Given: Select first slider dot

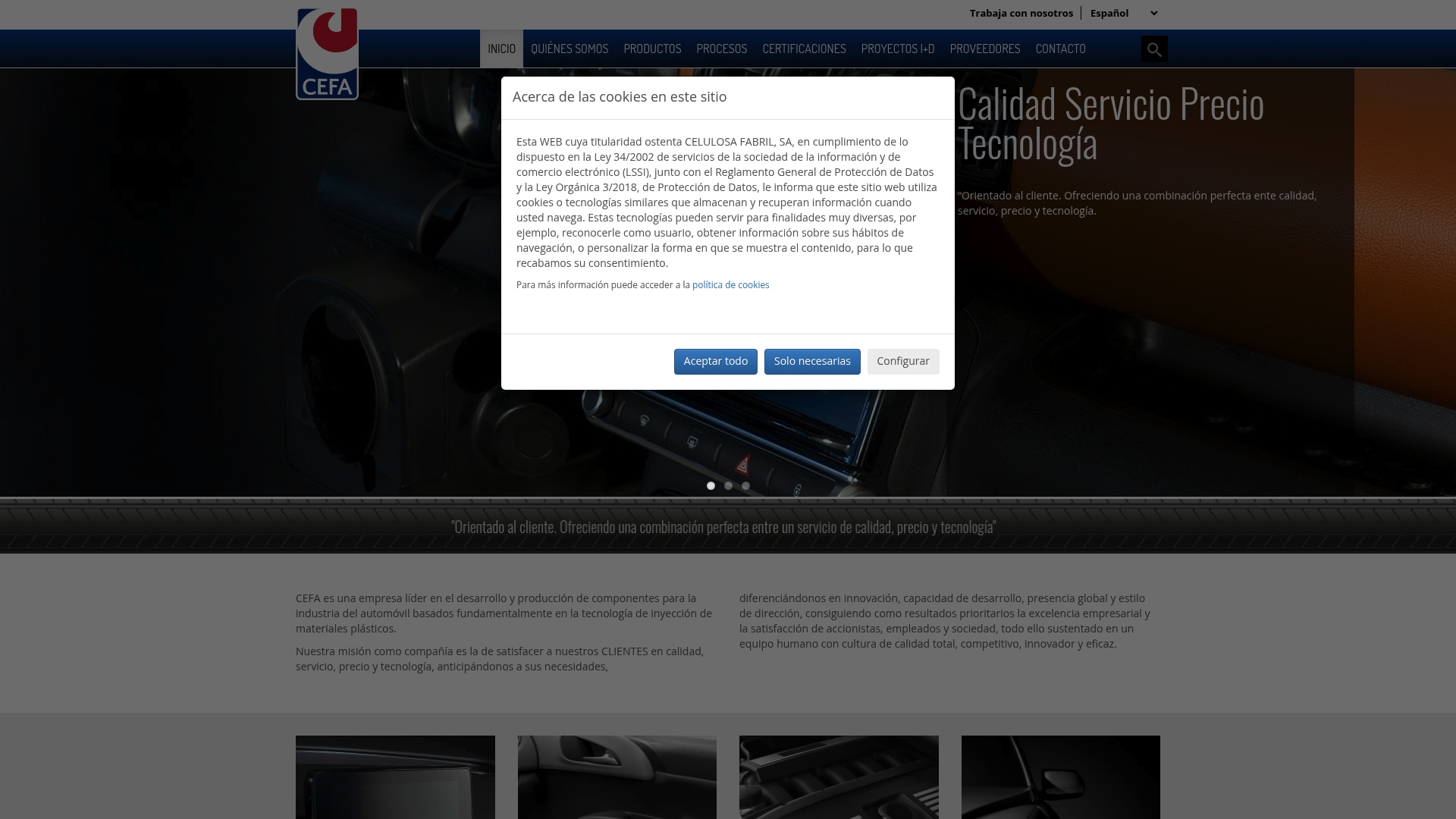Looking at the screenshot, I should [x=711, y=486].
